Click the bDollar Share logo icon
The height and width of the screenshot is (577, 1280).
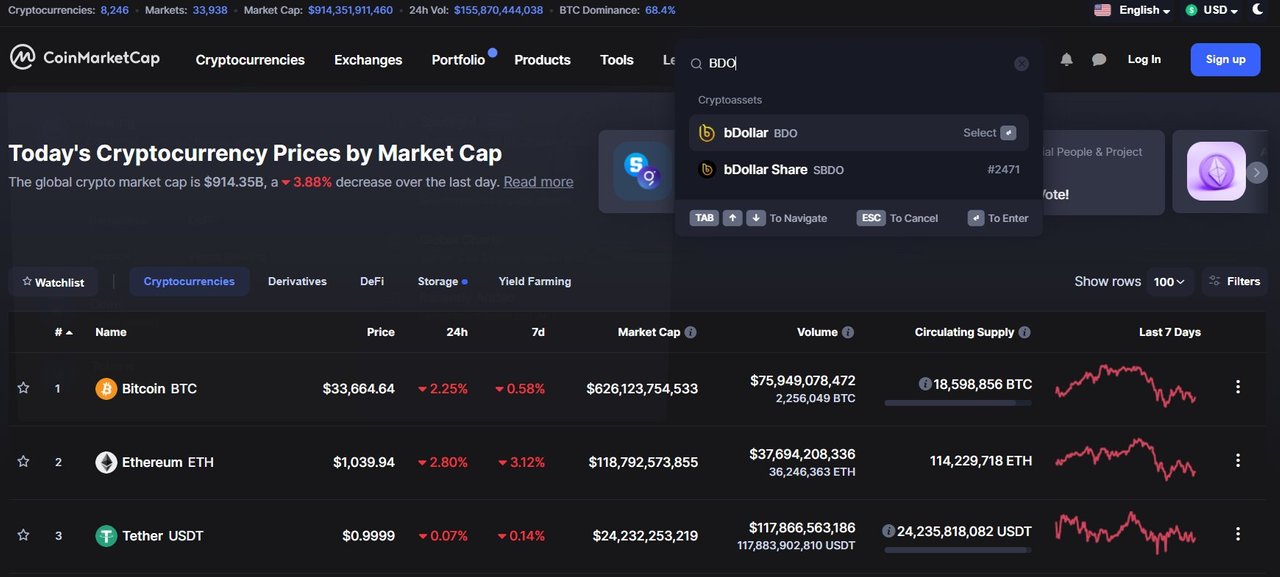(x=707, y=170)
